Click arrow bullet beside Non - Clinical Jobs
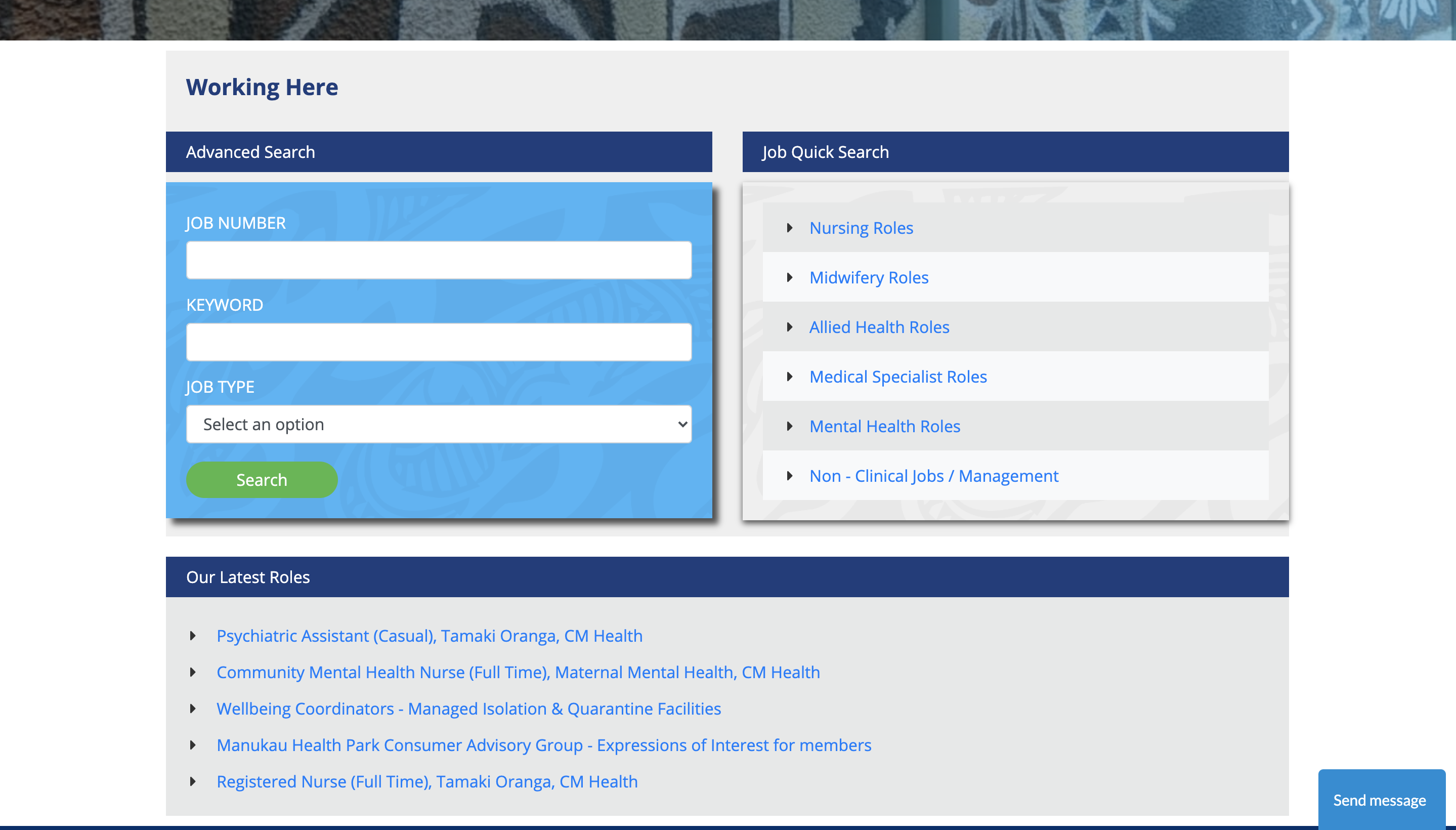1456x830 pixels. [x=789, y=476]
